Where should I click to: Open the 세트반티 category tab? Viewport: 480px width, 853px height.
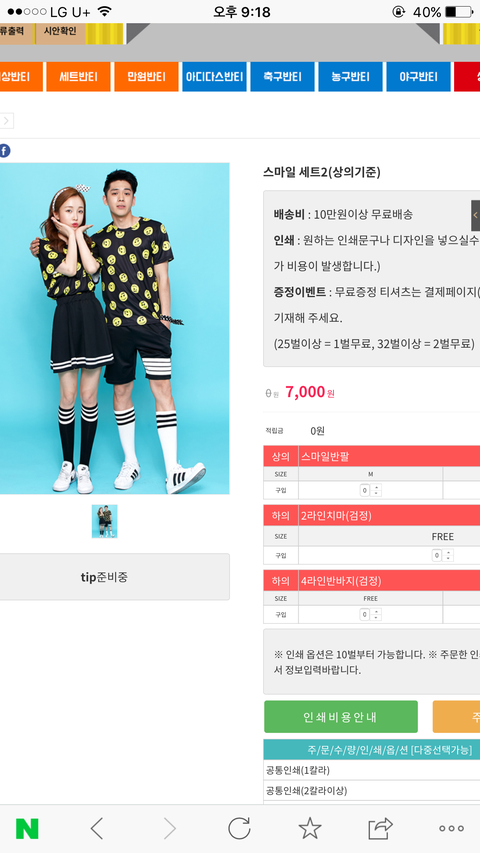click(78, 77)
